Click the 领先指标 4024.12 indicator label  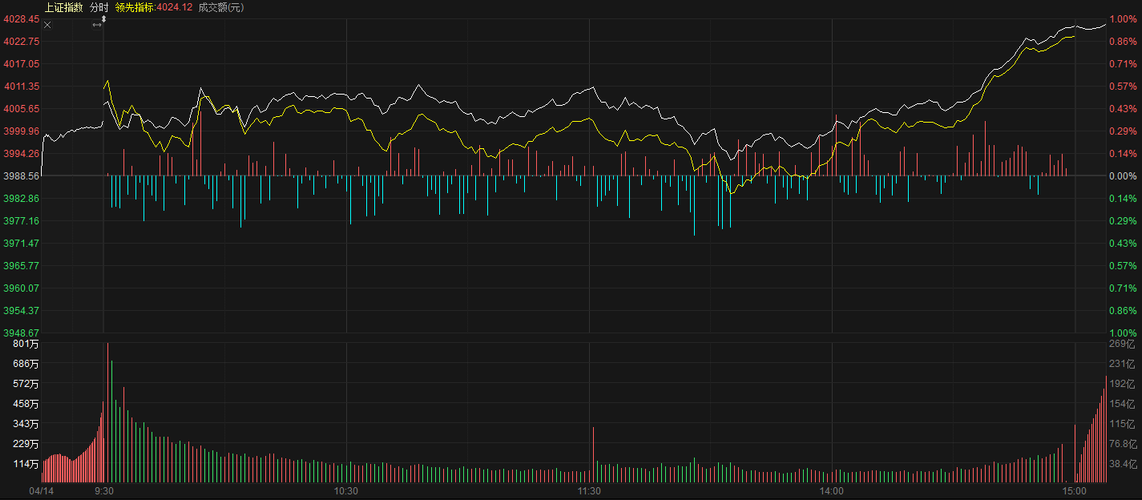(x=154, y=7)
